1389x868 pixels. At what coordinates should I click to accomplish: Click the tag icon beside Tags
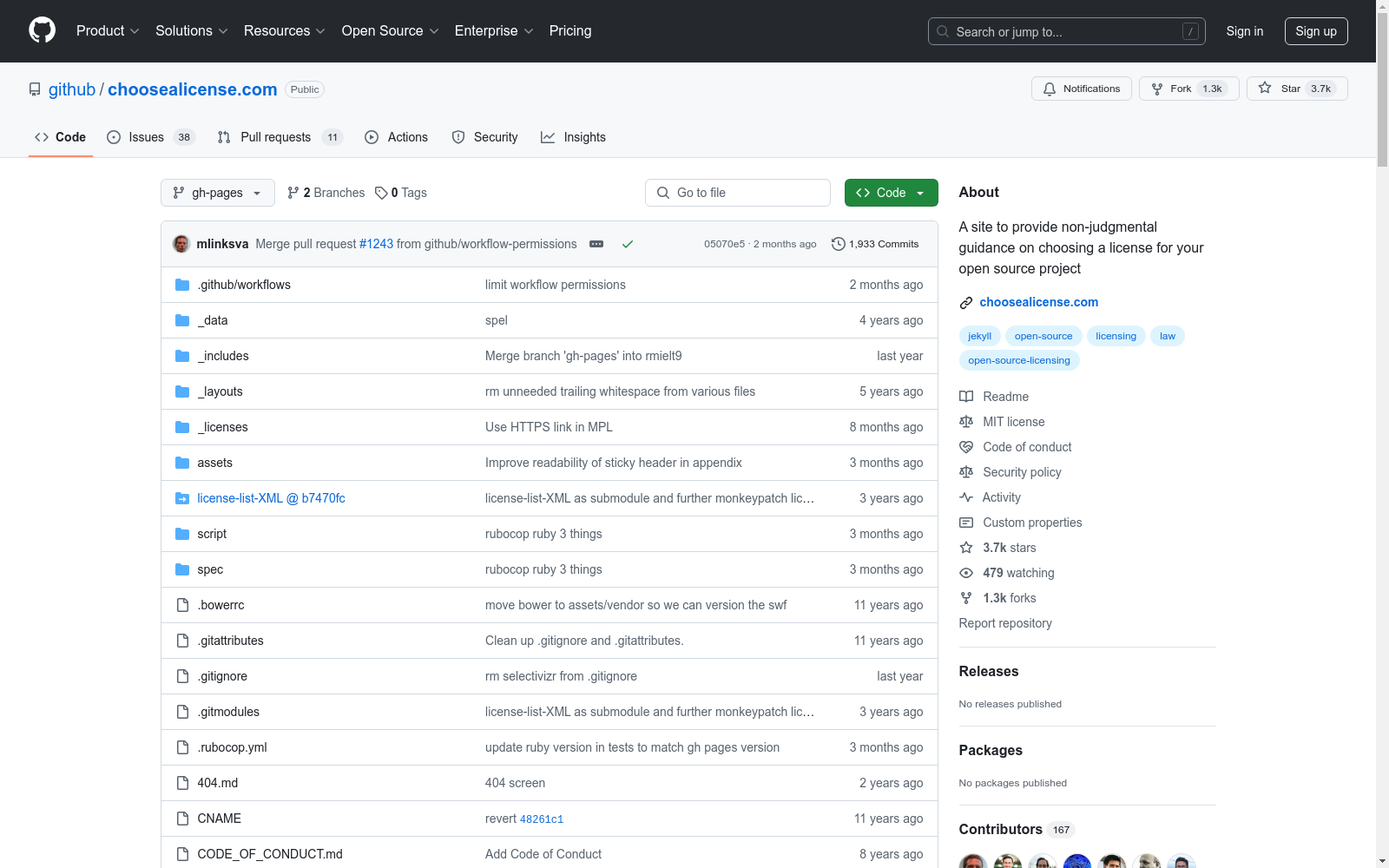click(x=381, y=193)
